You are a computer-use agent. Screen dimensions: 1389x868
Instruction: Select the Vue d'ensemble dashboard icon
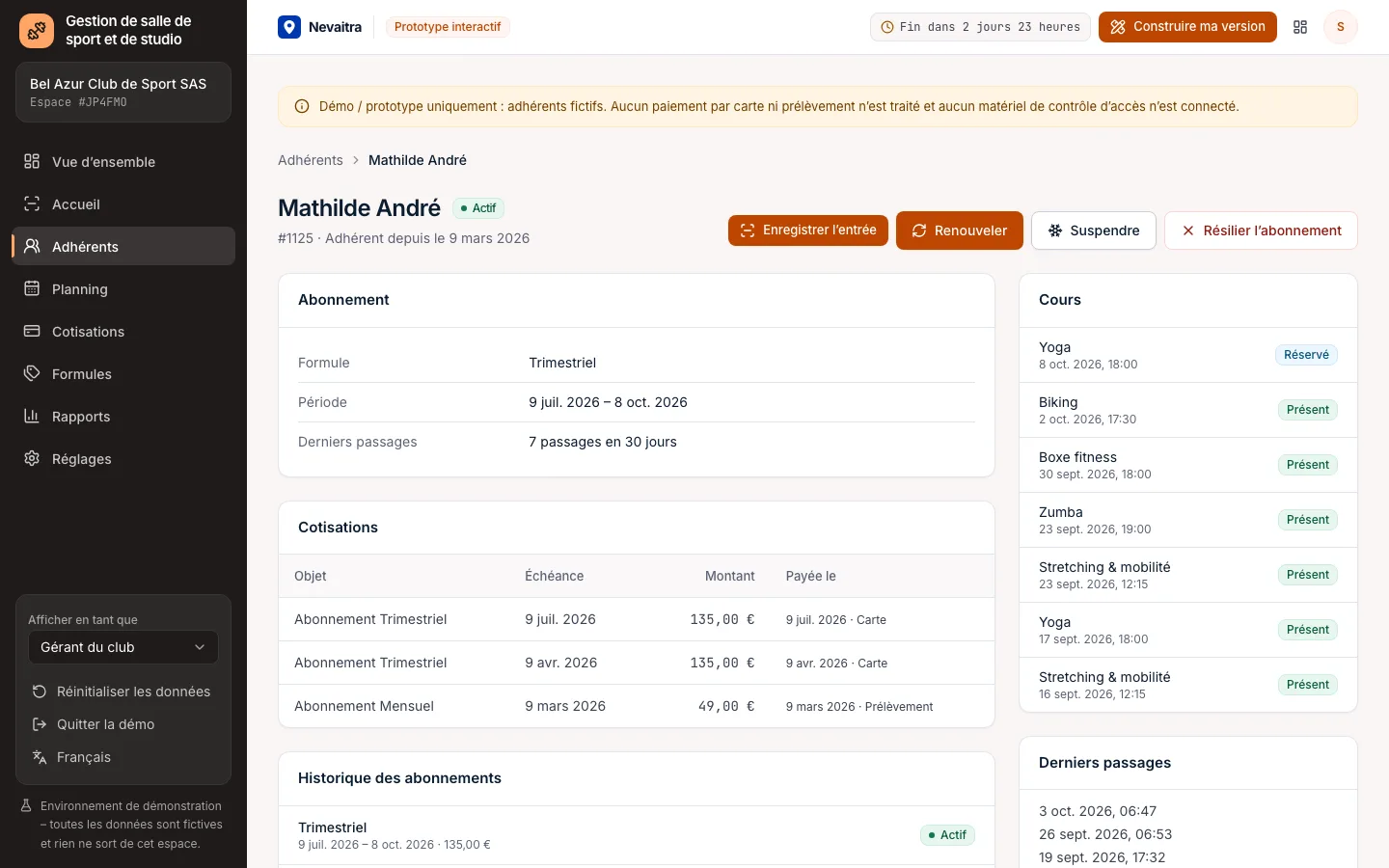(32, 161)
